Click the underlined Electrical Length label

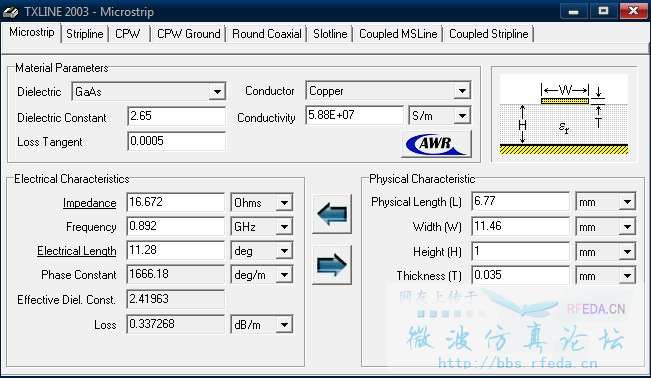coord(77,251)
